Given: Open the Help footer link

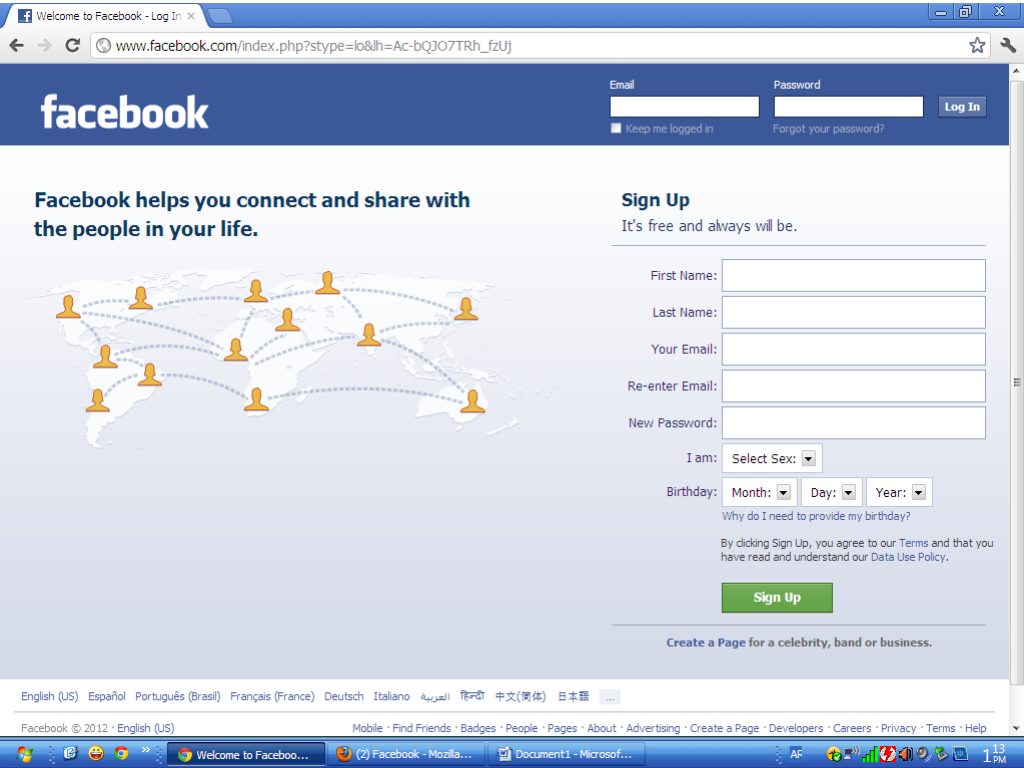Looking at the screenshot, I should point(976,728).
